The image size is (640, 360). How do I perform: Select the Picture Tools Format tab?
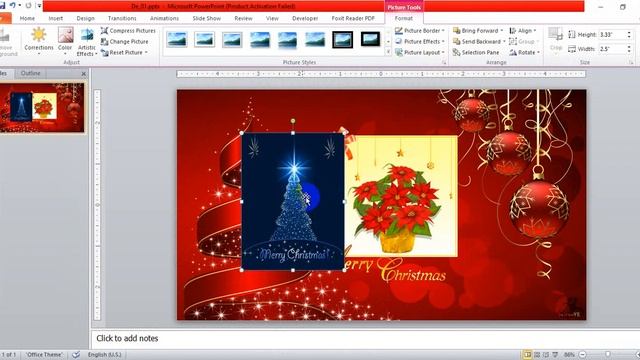pyautogui.click(x=404, y=18)
